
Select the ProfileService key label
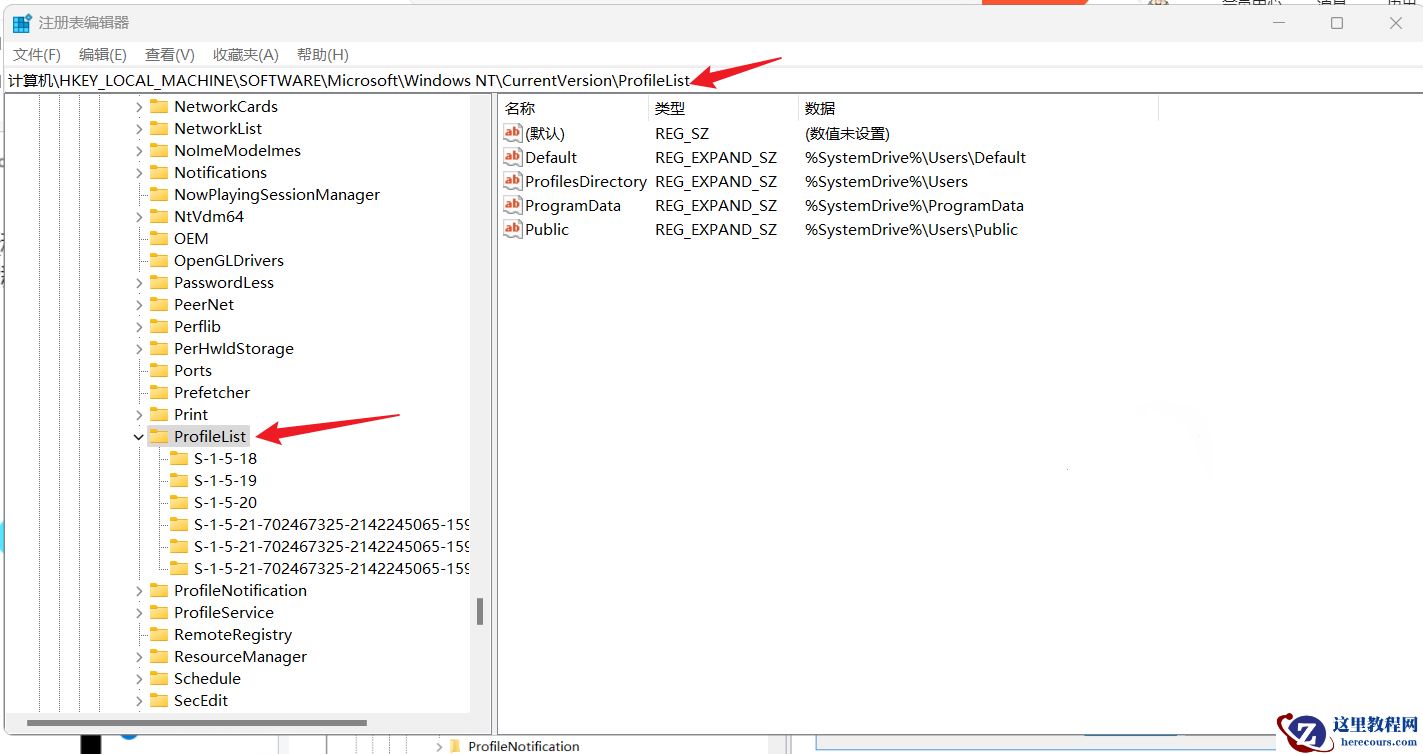224,612
